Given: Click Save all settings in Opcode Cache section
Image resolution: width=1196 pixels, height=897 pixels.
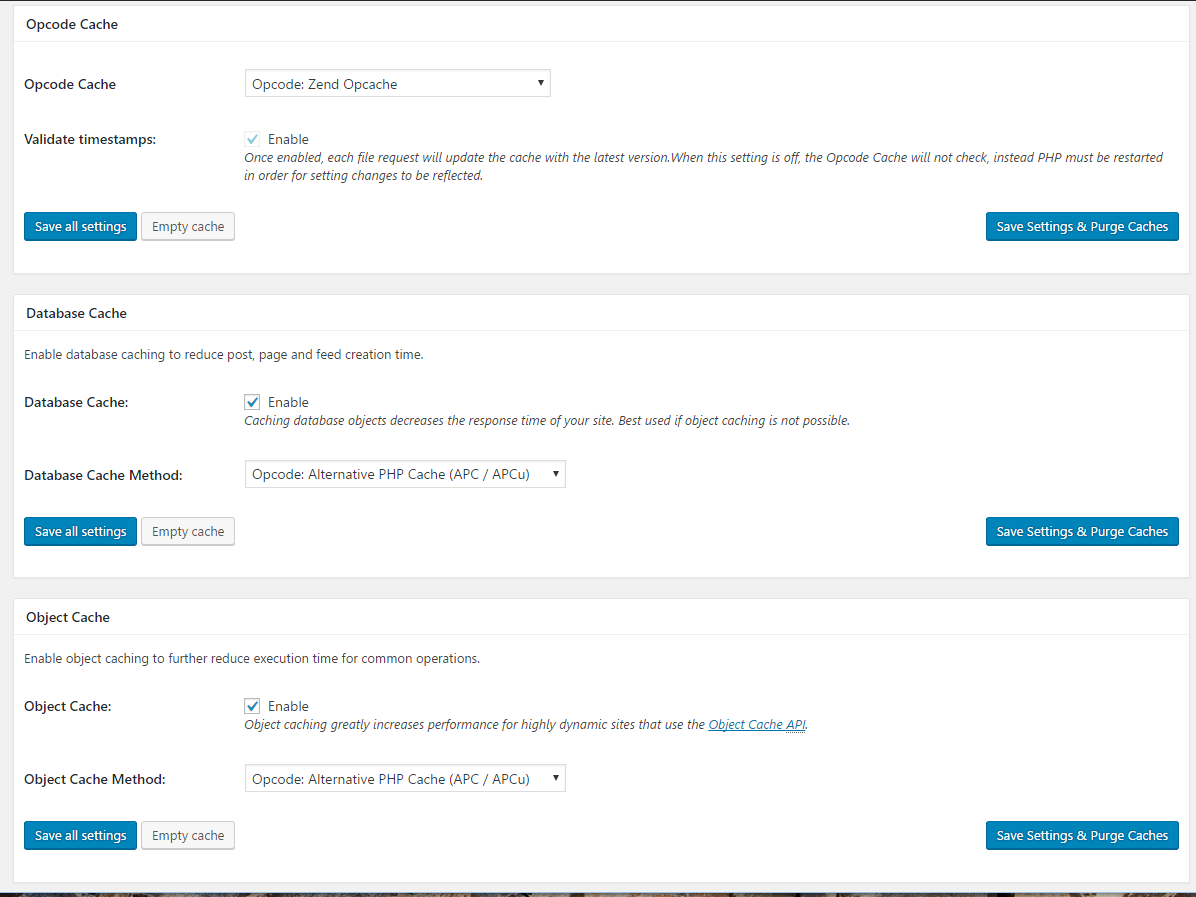Looking at the screenshot, I should [x=80, y=227].
